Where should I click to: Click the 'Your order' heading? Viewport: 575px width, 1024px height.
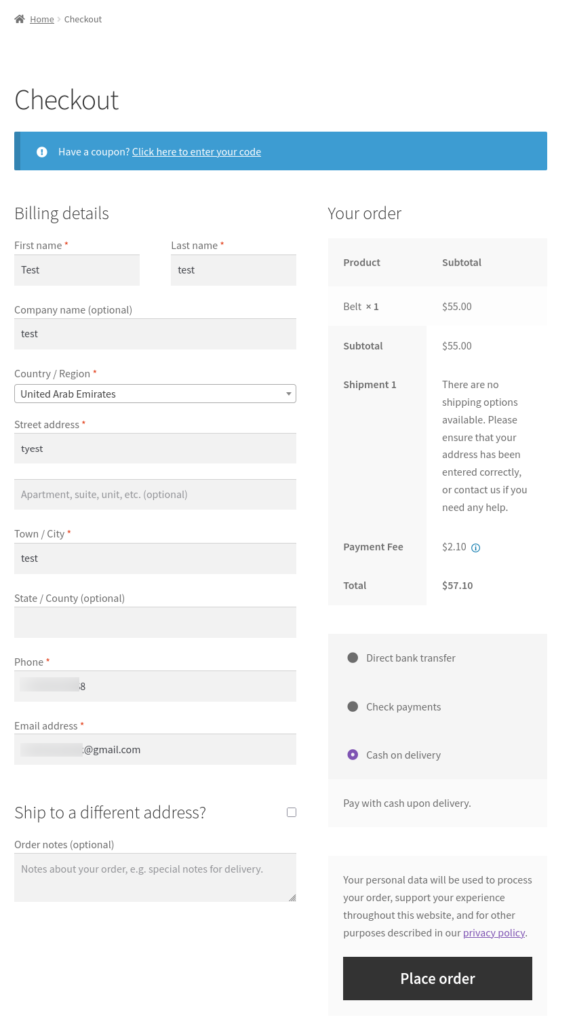click(x=365, y=213)
